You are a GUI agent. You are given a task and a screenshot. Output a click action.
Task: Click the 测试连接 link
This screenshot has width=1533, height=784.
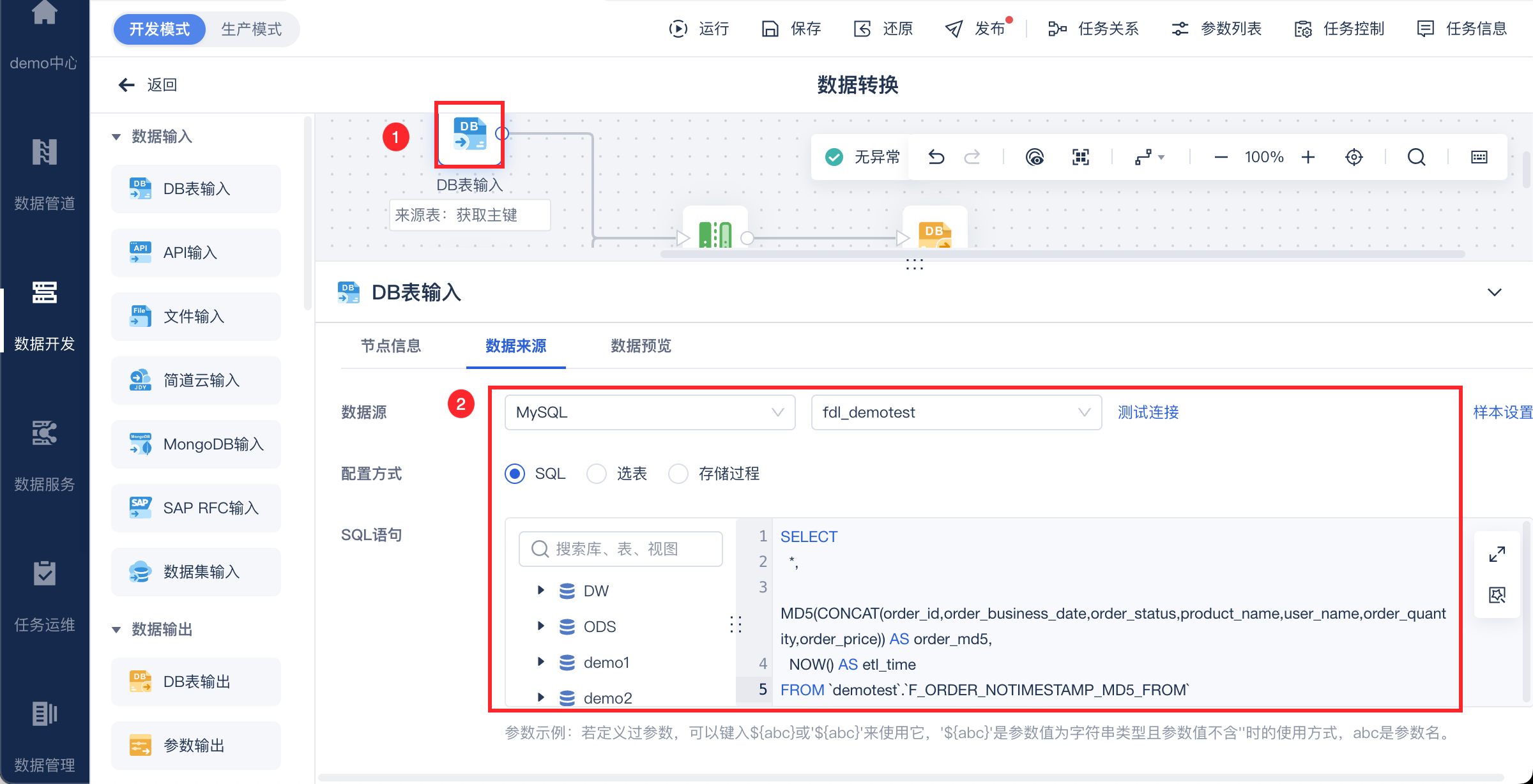[1148, 412]
